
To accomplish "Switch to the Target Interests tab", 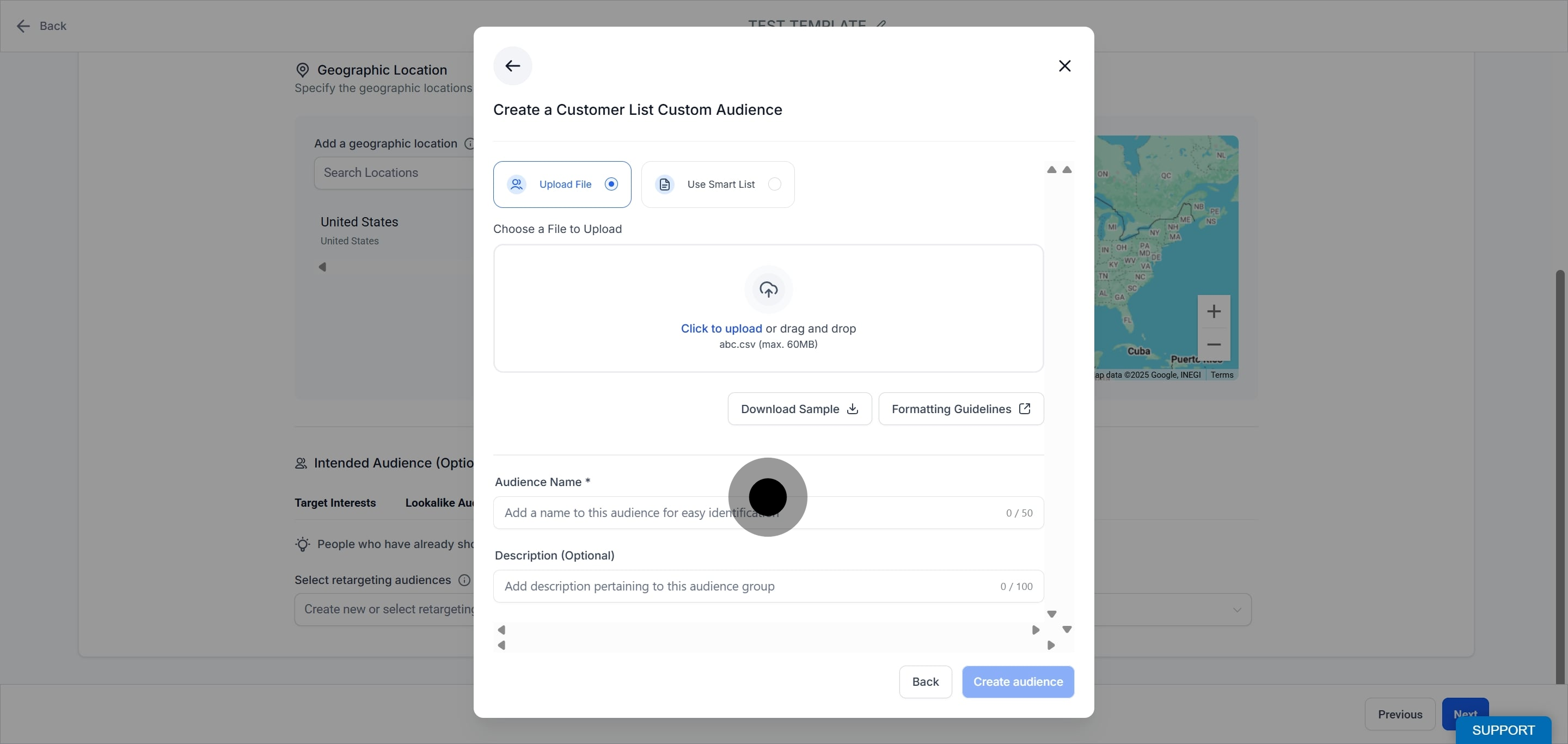I will pos(335,502).
